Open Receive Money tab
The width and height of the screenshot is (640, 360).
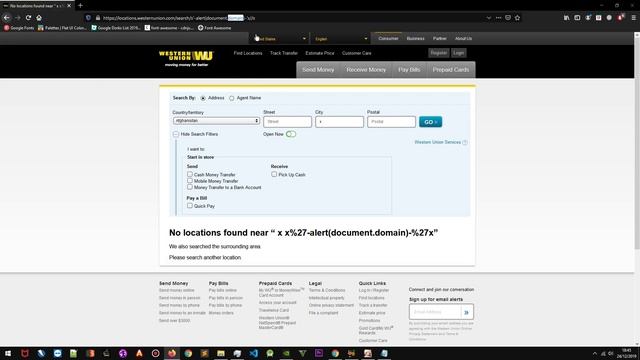click(366, 70)
